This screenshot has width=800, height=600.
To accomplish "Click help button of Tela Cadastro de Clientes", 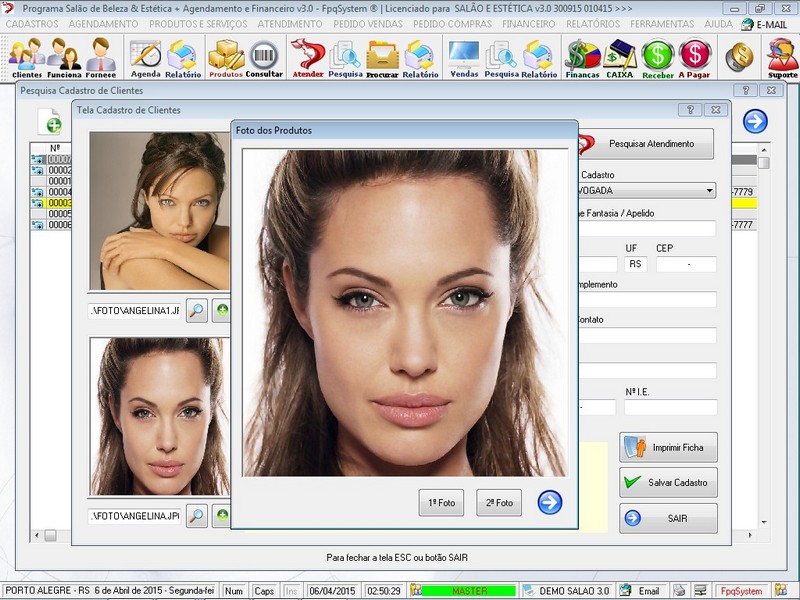I will click(690, 110).
